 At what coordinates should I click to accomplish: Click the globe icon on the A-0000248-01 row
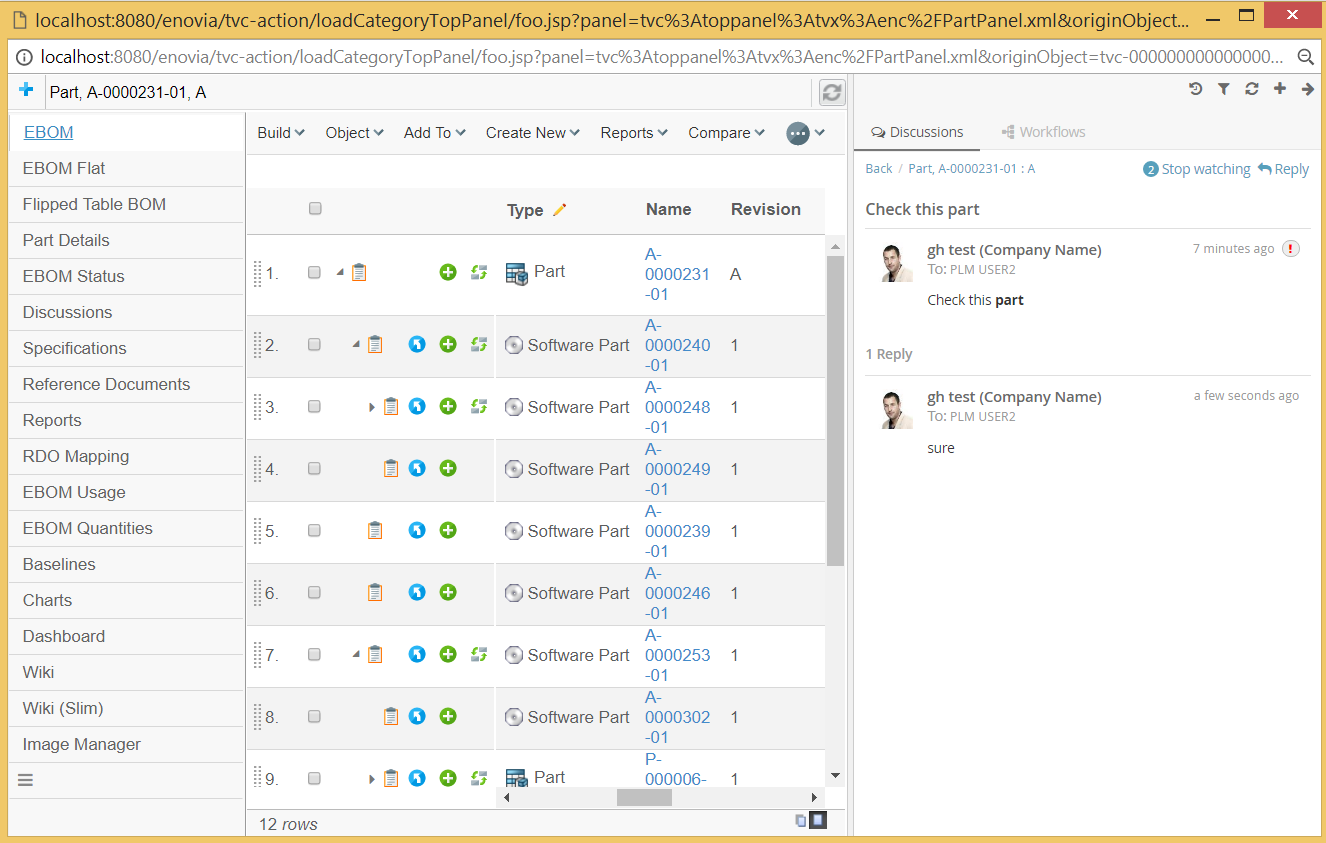[x=416, y=405]
